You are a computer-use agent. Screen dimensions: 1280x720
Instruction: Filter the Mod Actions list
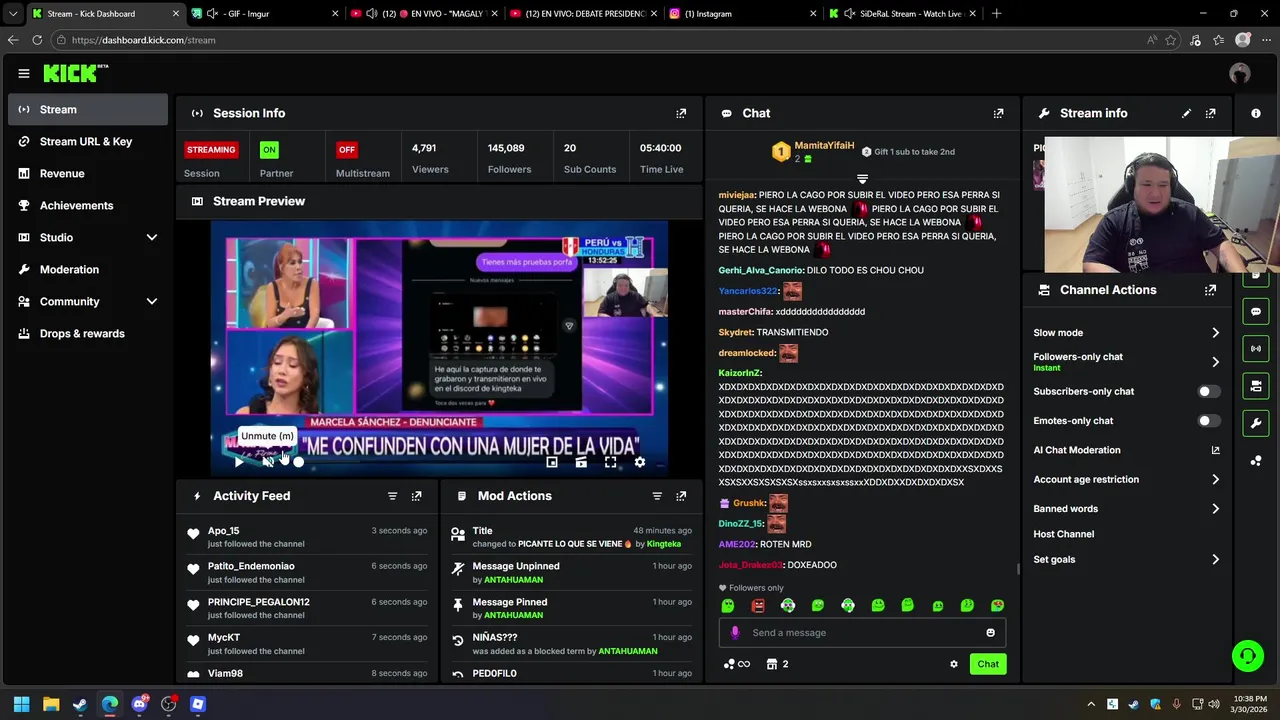[657, 496]
